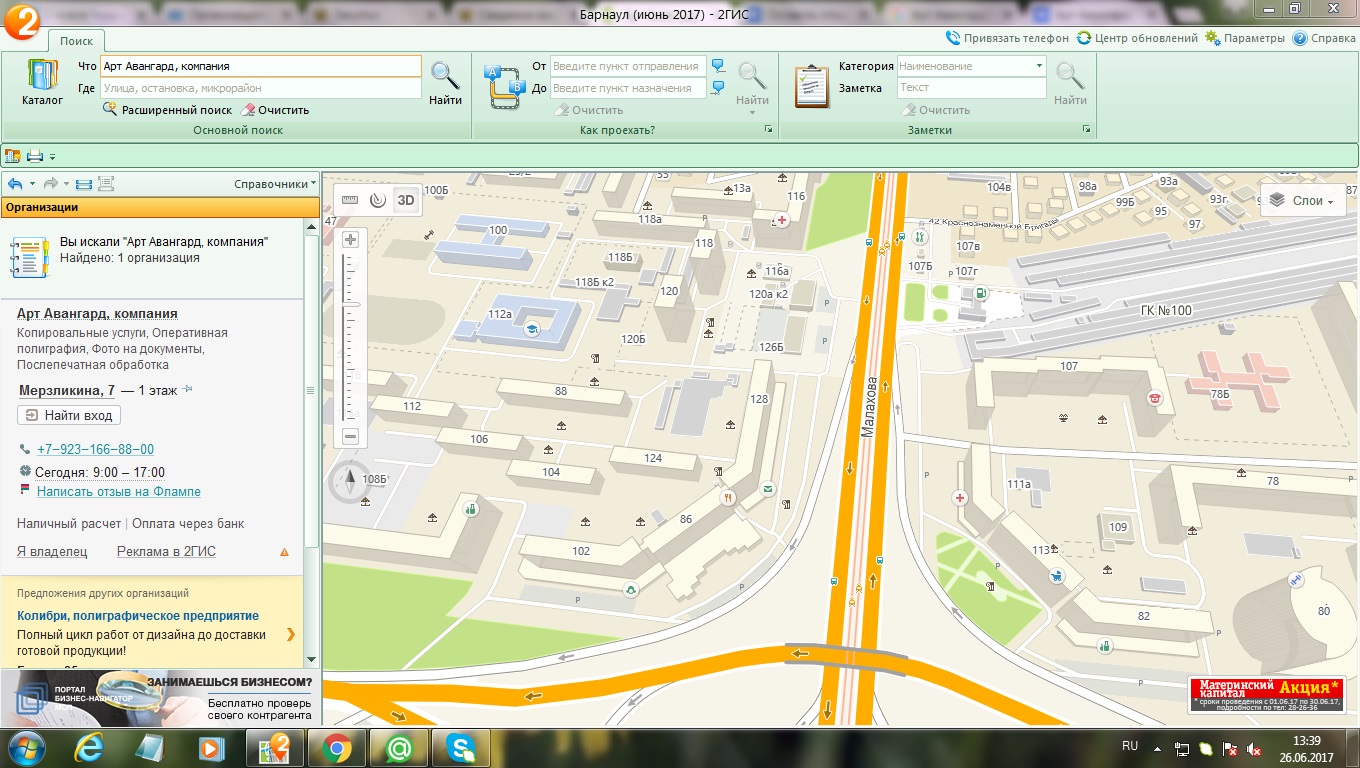The height and width of the screenshot is (768, 1360).
Task: Click the Найти magnifier in Основной поиск
Action: click(x=445, y=83)
